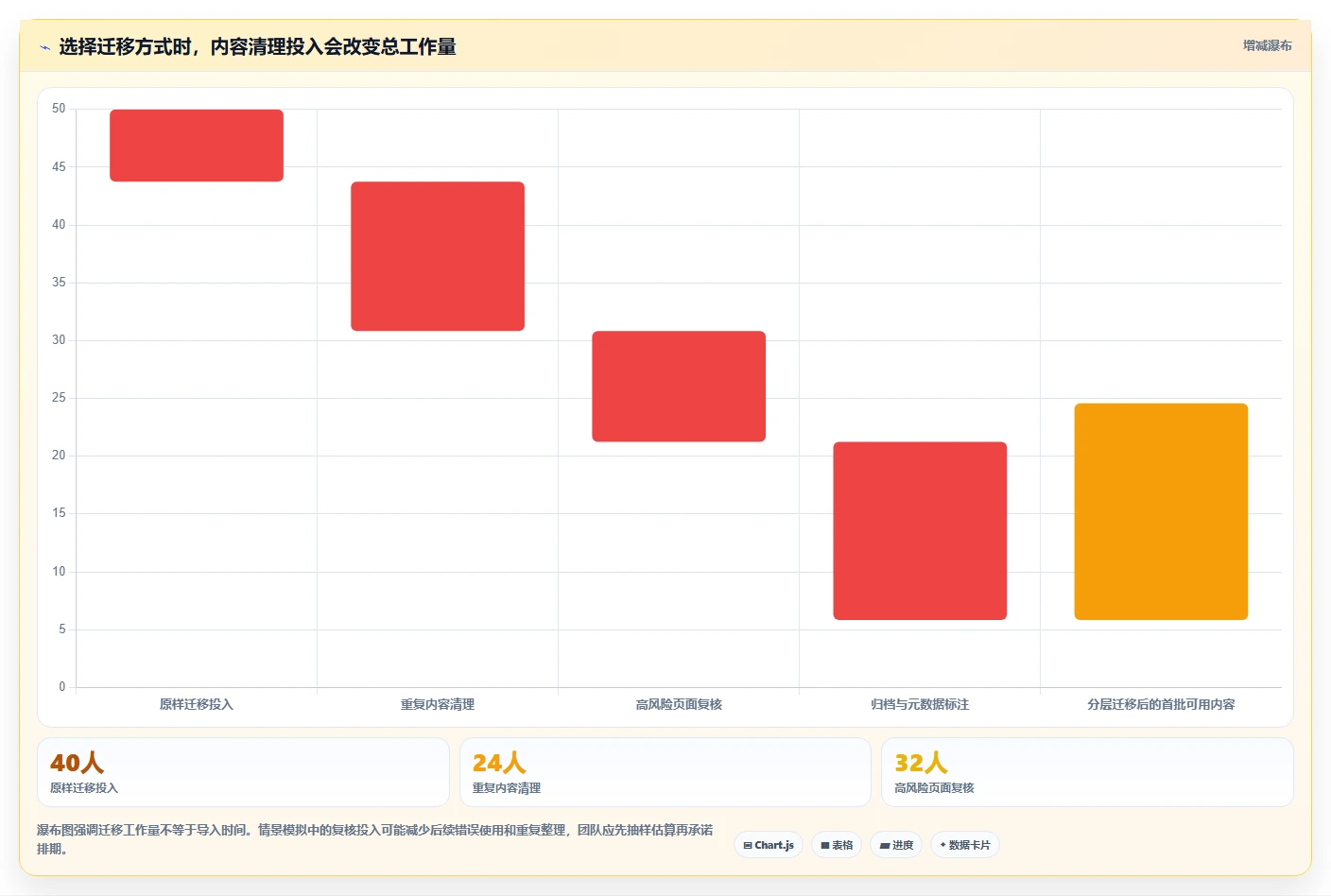Select the 数据卡片 chip

pyautogui.click(x=965, y=845)
